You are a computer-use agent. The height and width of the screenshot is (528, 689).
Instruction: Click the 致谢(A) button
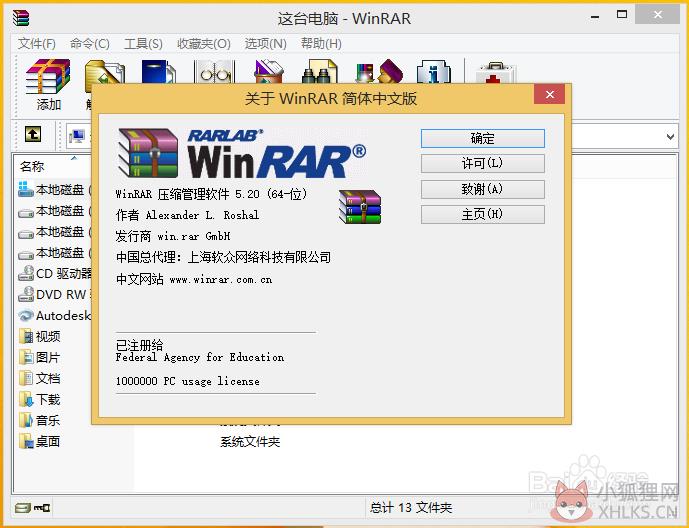(482, 189)
